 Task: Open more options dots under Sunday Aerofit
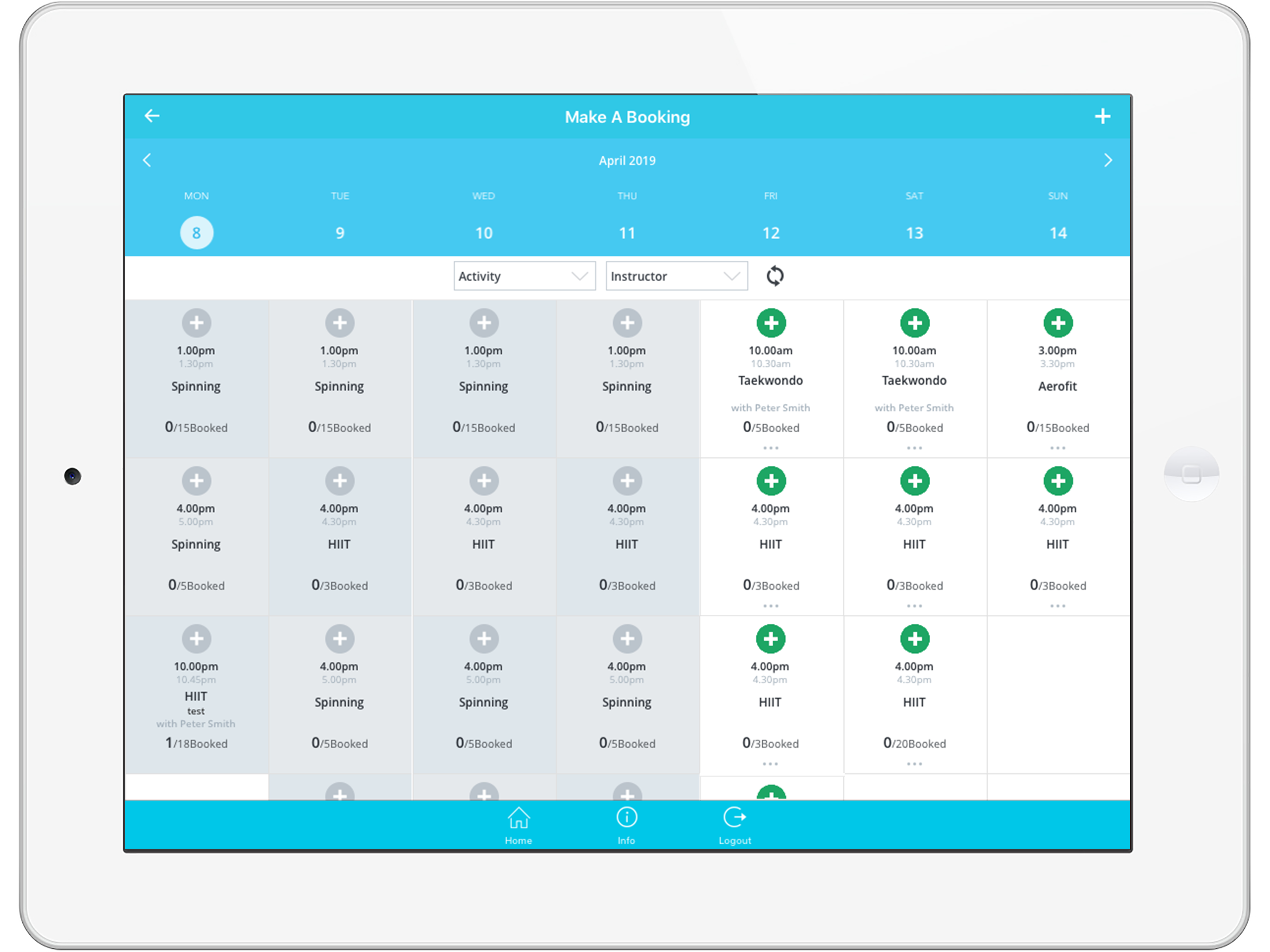(x=1058, y=448)
